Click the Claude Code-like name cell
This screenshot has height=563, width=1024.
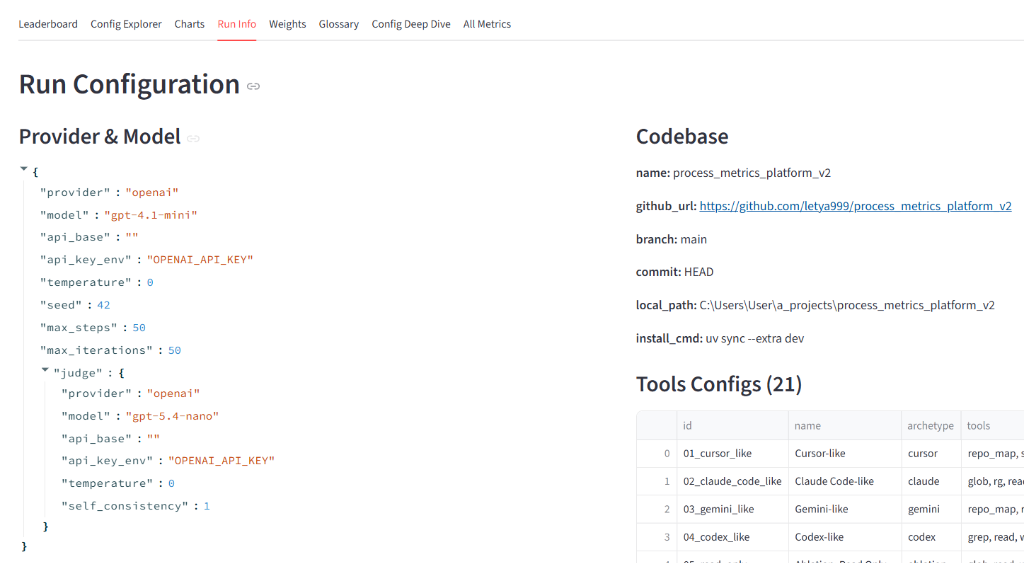844,481
